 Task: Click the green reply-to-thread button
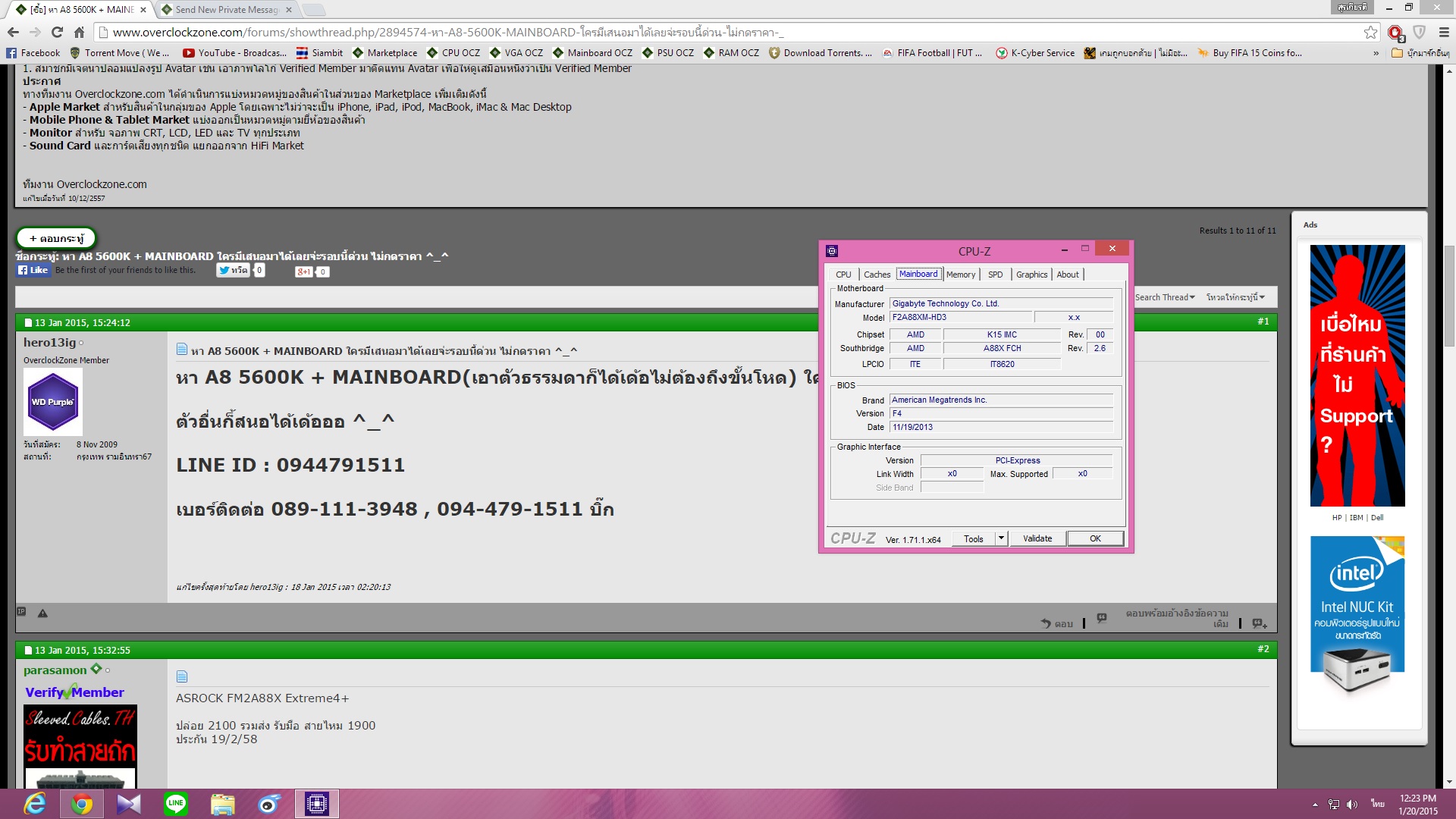click(56, 238)
